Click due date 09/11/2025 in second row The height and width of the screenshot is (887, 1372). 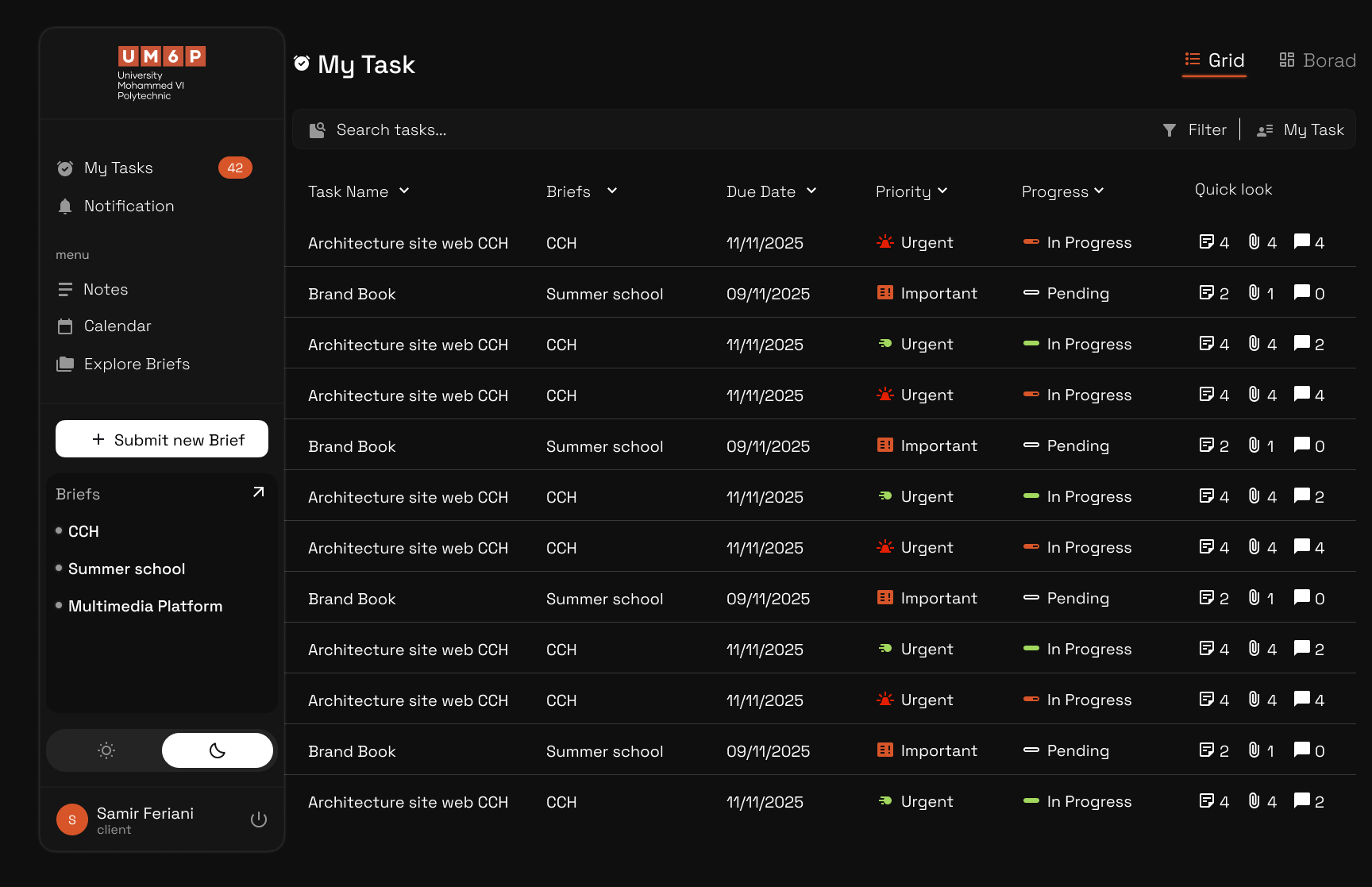pyautogui.click(x=768, y=294)
